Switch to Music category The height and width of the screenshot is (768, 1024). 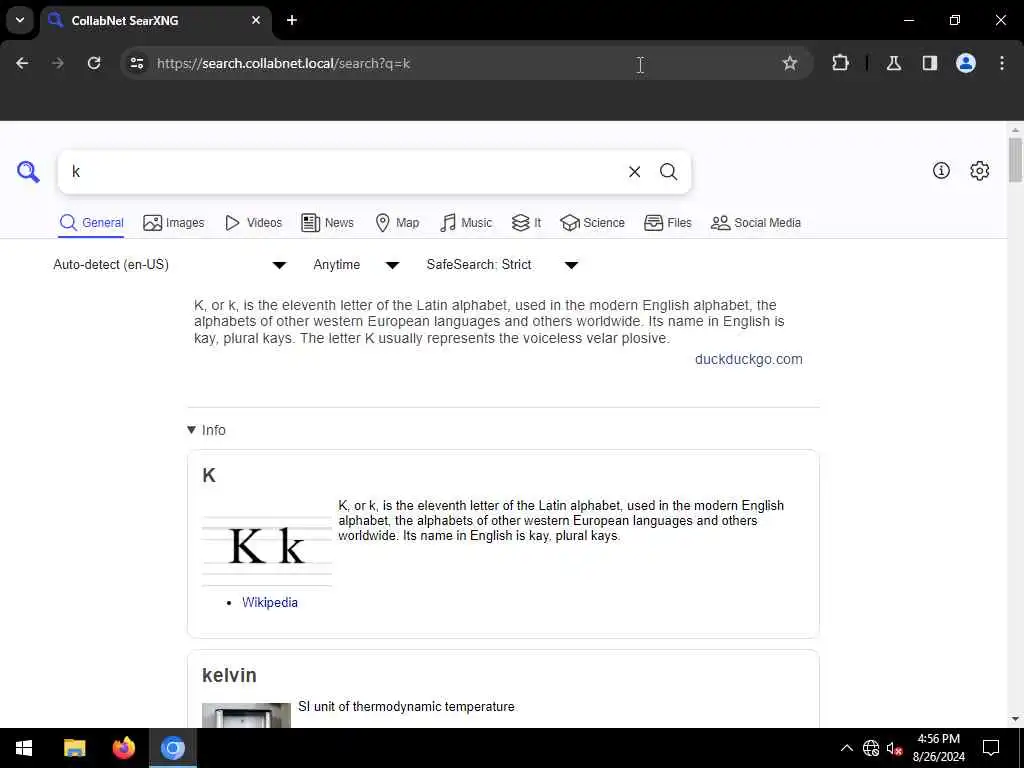466,223
